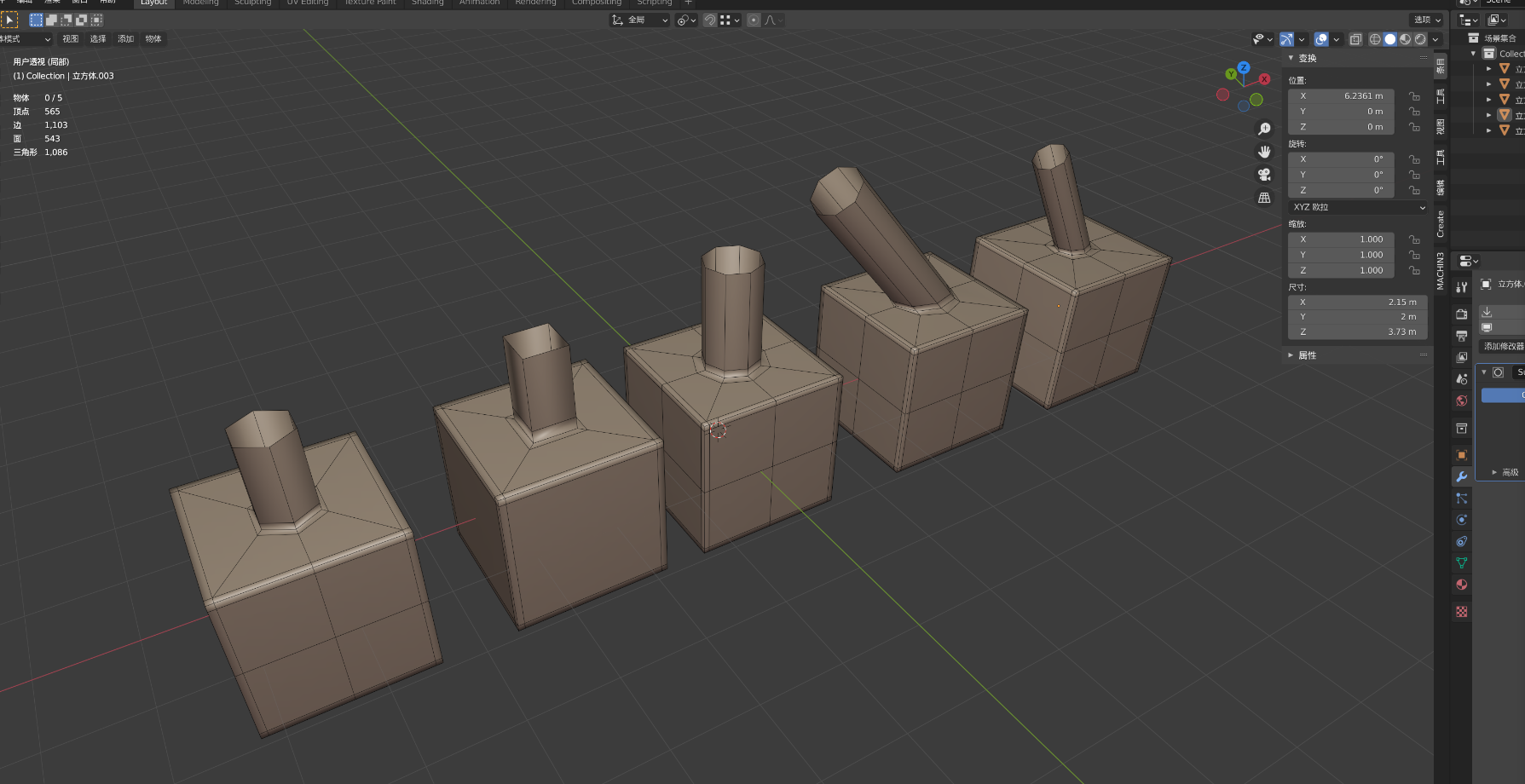Open the Physics properties tab icon

tap(1462, 520)
